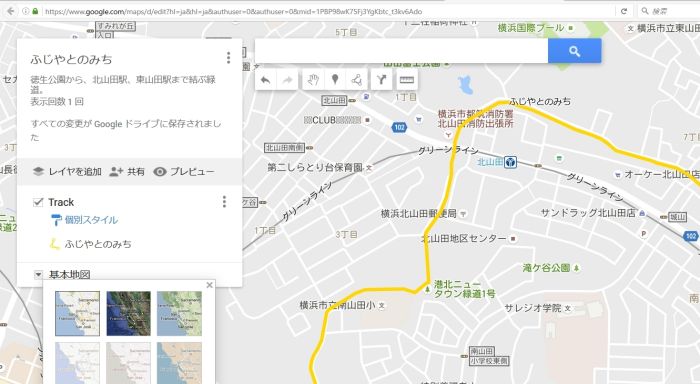Image resolution: width=700 pixels, height=384 pixels.
Task: Click プレビュー preview button
Action: (184, 171)
